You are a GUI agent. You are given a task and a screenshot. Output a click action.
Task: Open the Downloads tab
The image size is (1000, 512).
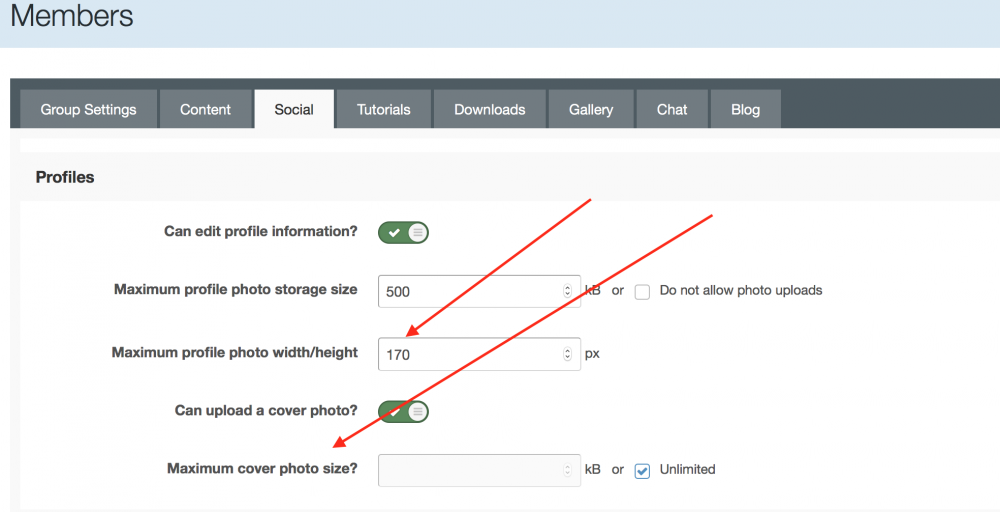tap(489, 110)
